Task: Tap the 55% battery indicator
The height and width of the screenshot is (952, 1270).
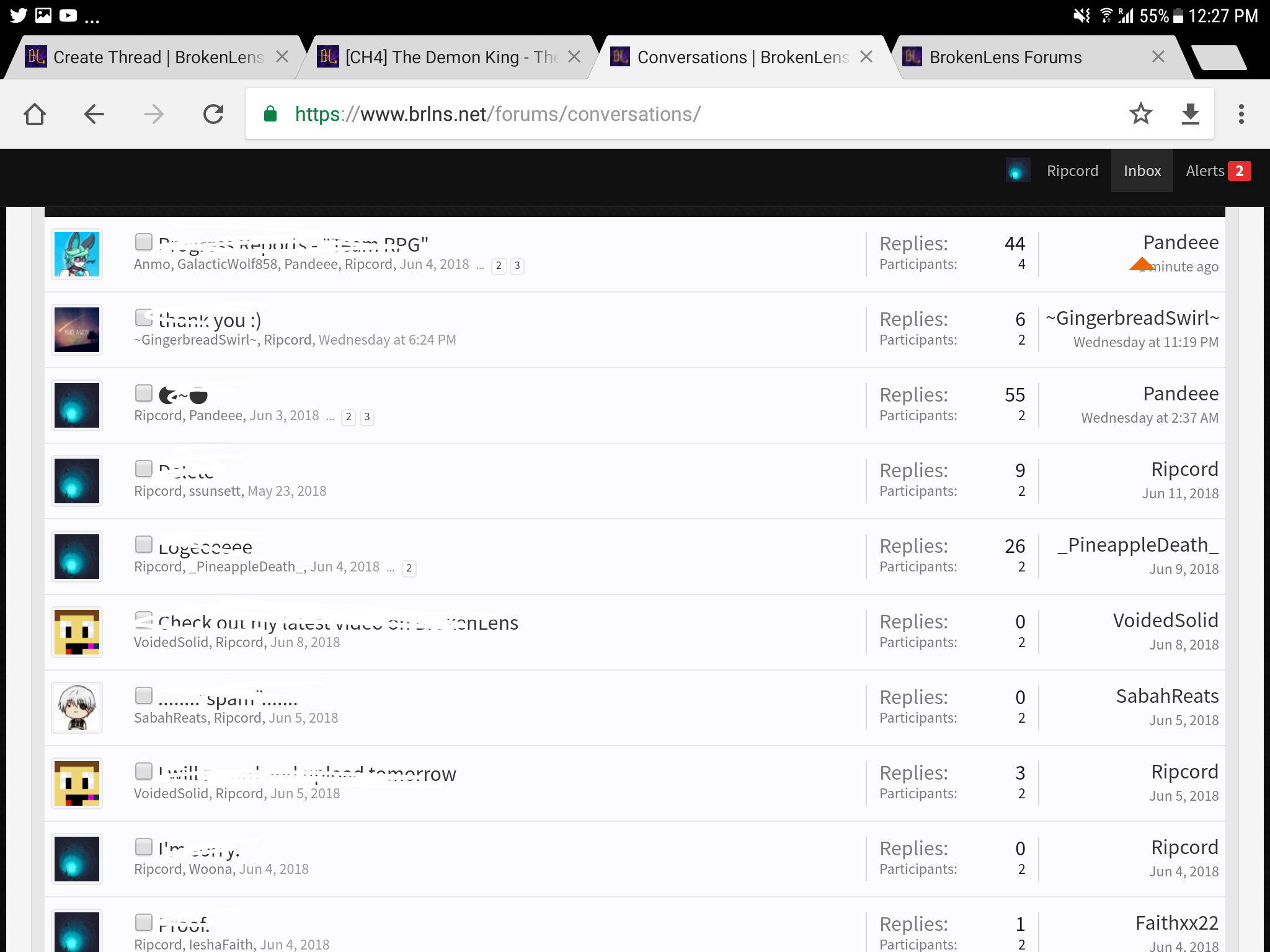Action: point(1161,15)
